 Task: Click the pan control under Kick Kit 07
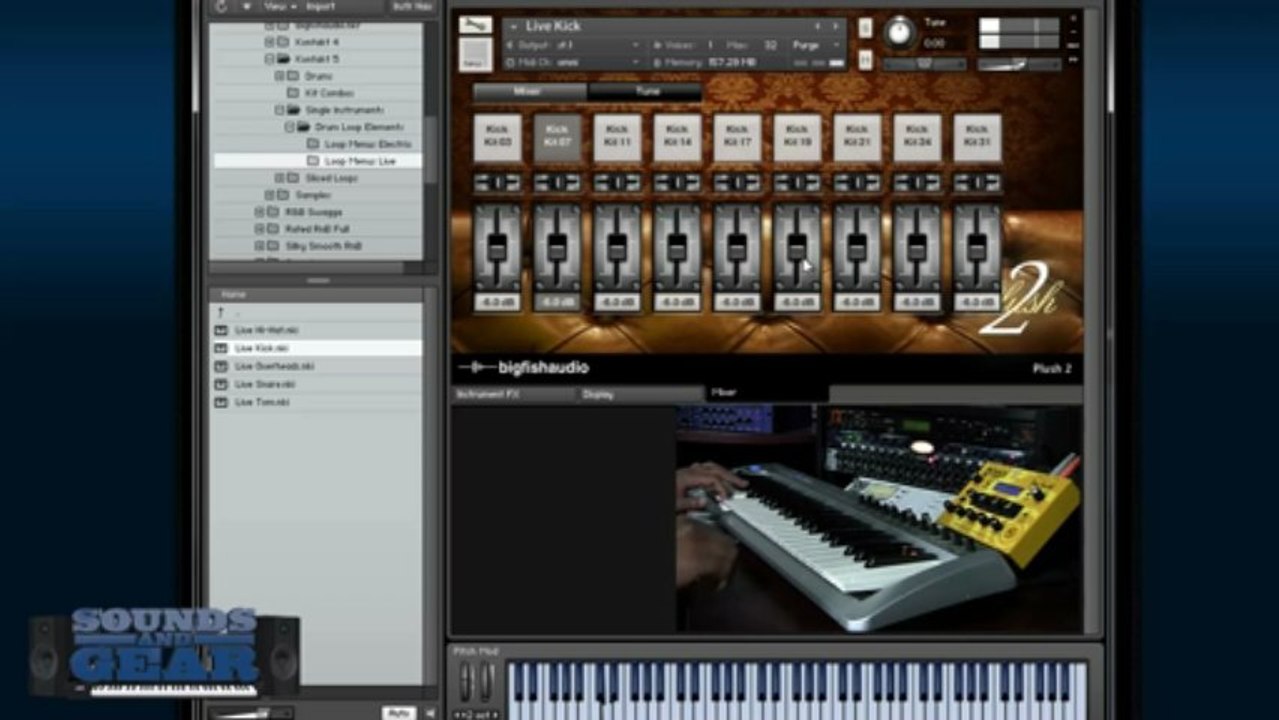(x=557, y=183)
